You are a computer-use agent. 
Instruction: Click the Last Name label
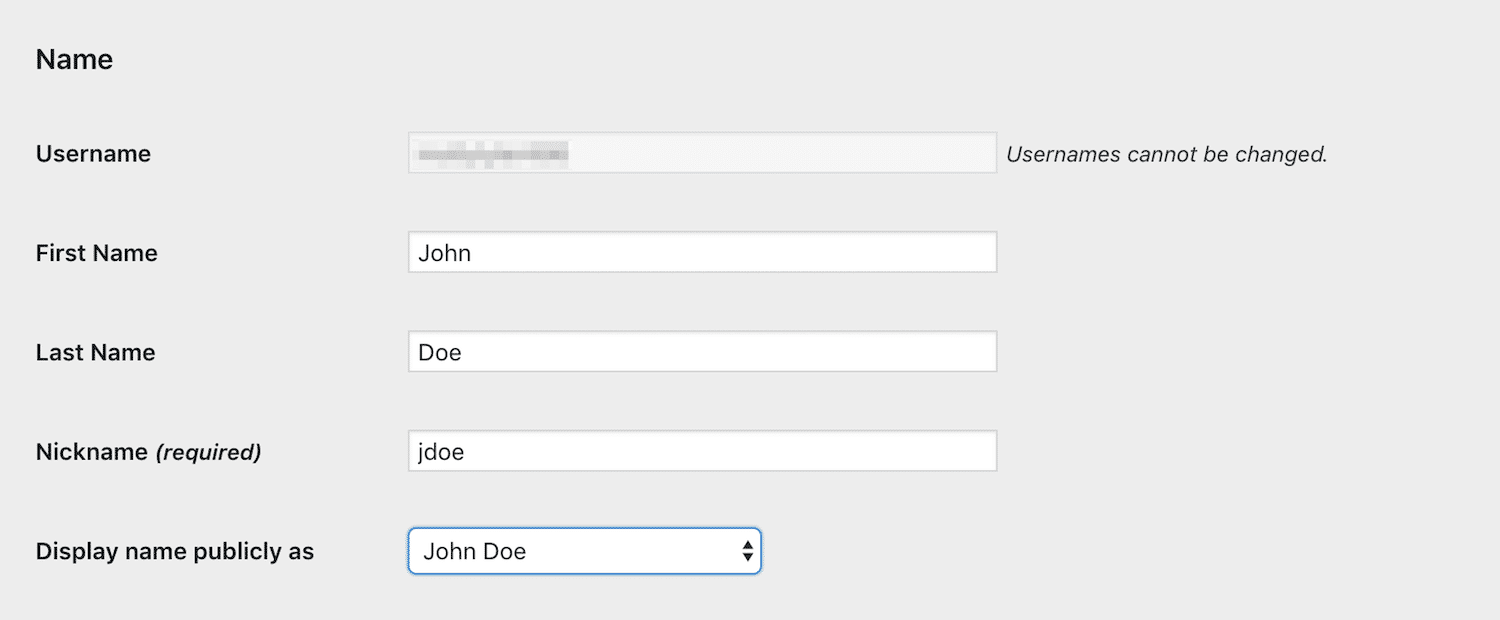[x=95, y=352]
